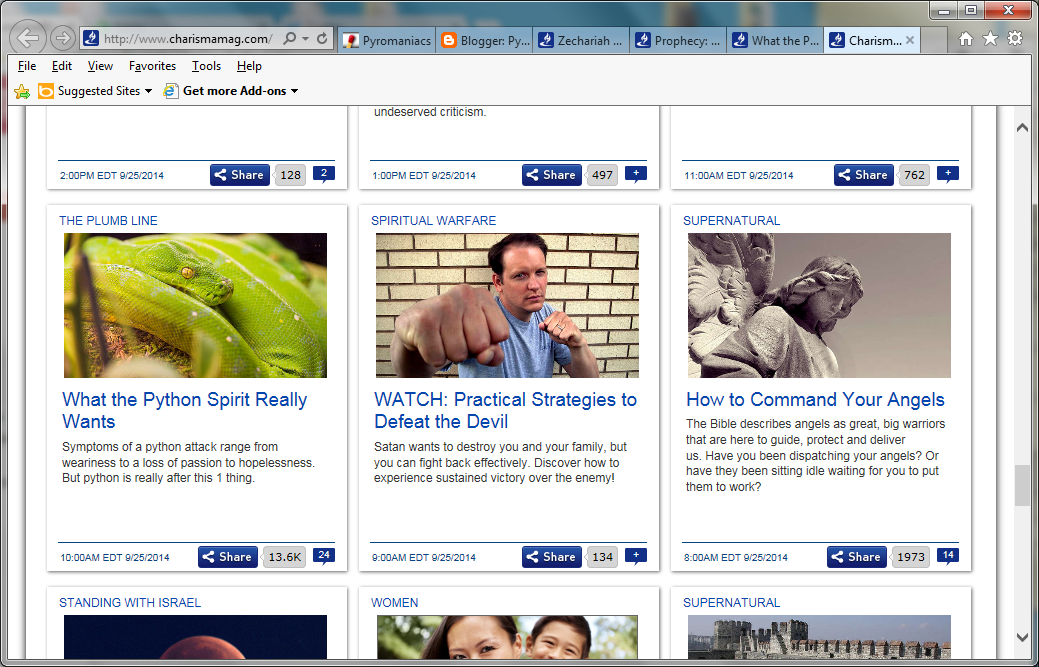The height and width of the screenshot is (667, 1039).
Task: Open 'How to Command Your Angels' headline
Action: coord(815,399)
